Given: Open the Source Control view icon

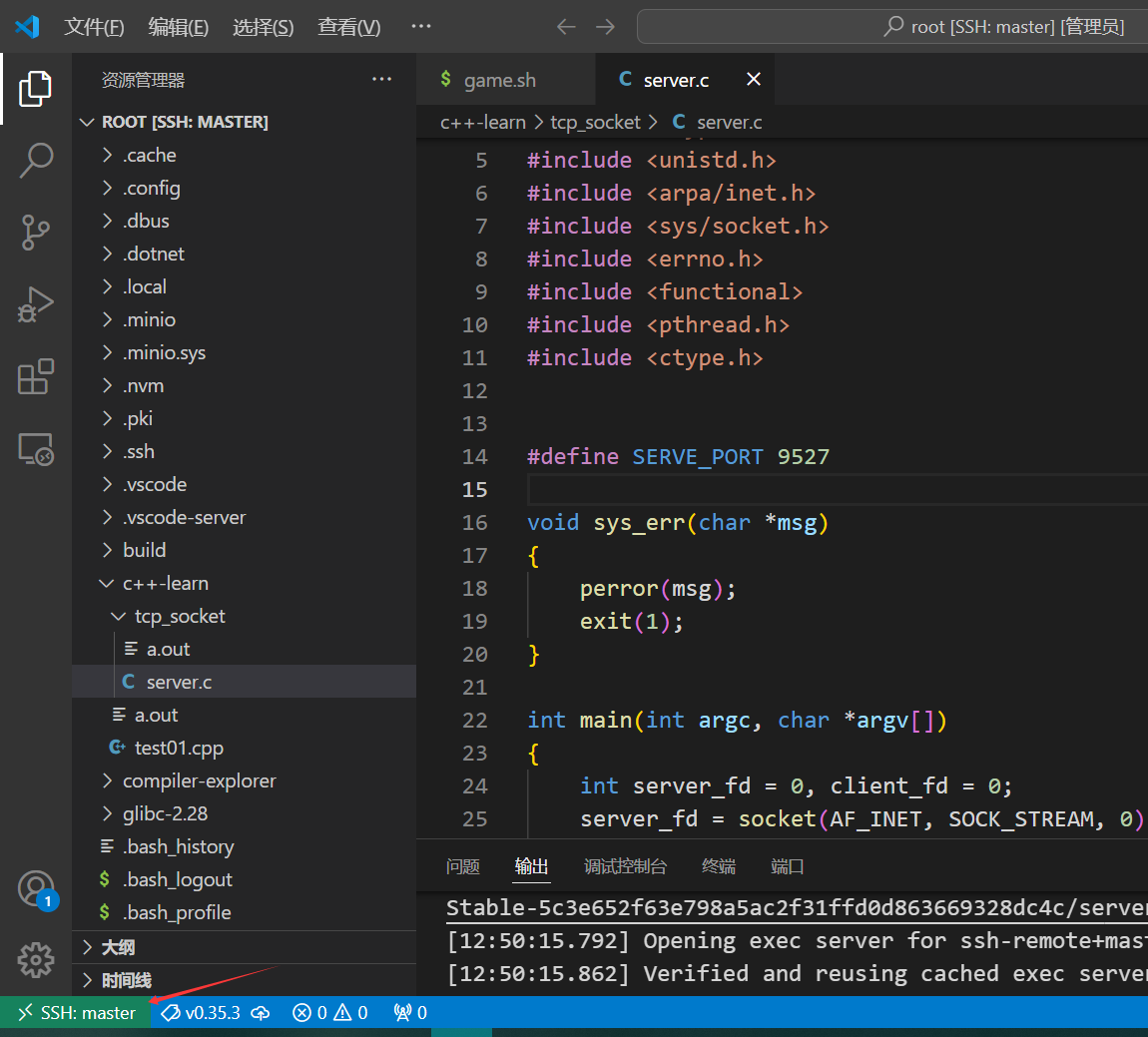Looking at the screenshot, I should coord(35,232).
